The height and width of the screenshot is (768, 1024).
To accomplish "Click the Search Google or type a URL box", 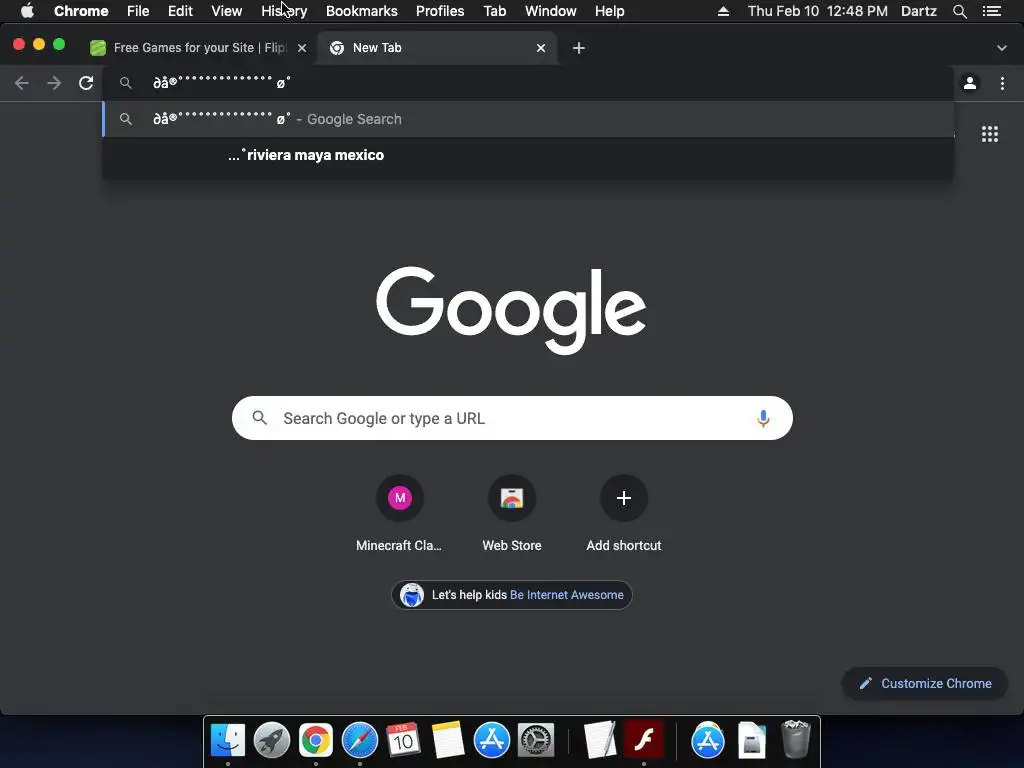I will 512,418.
